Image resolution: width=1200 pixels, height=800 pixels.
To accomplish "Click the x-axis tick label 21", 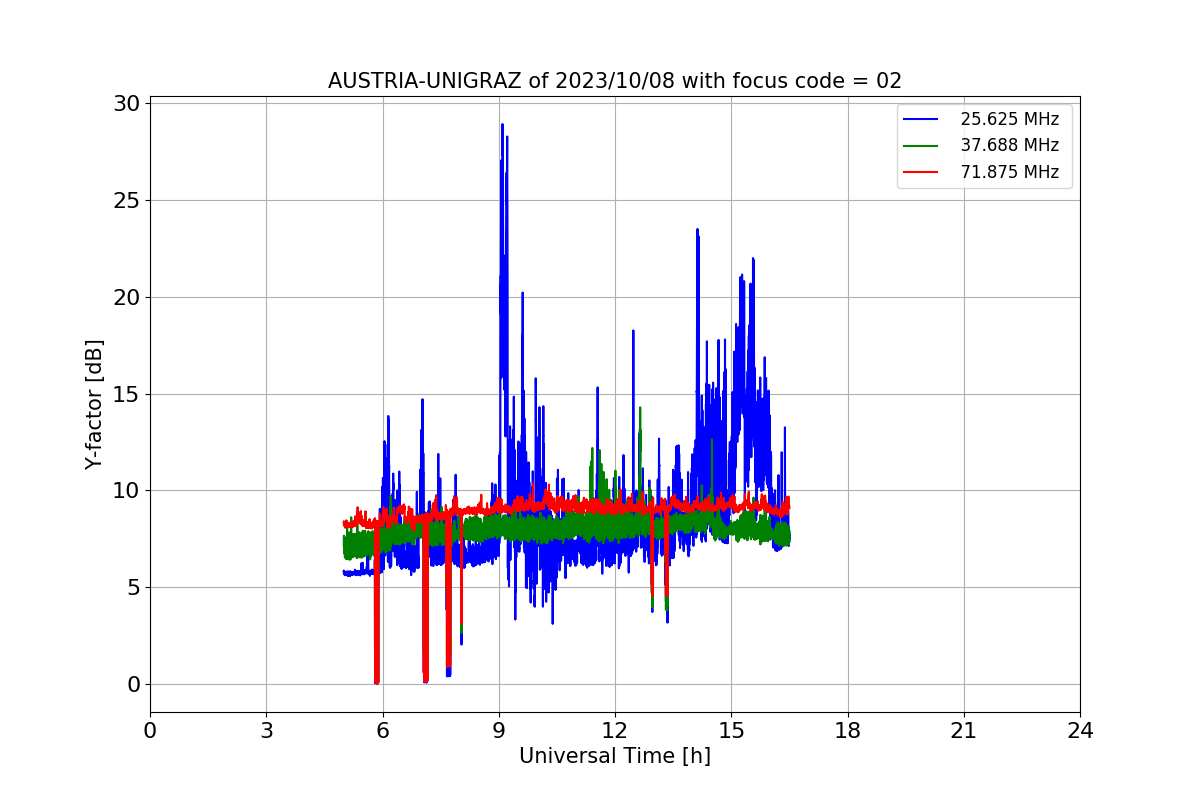I will (x=964, y=731).
